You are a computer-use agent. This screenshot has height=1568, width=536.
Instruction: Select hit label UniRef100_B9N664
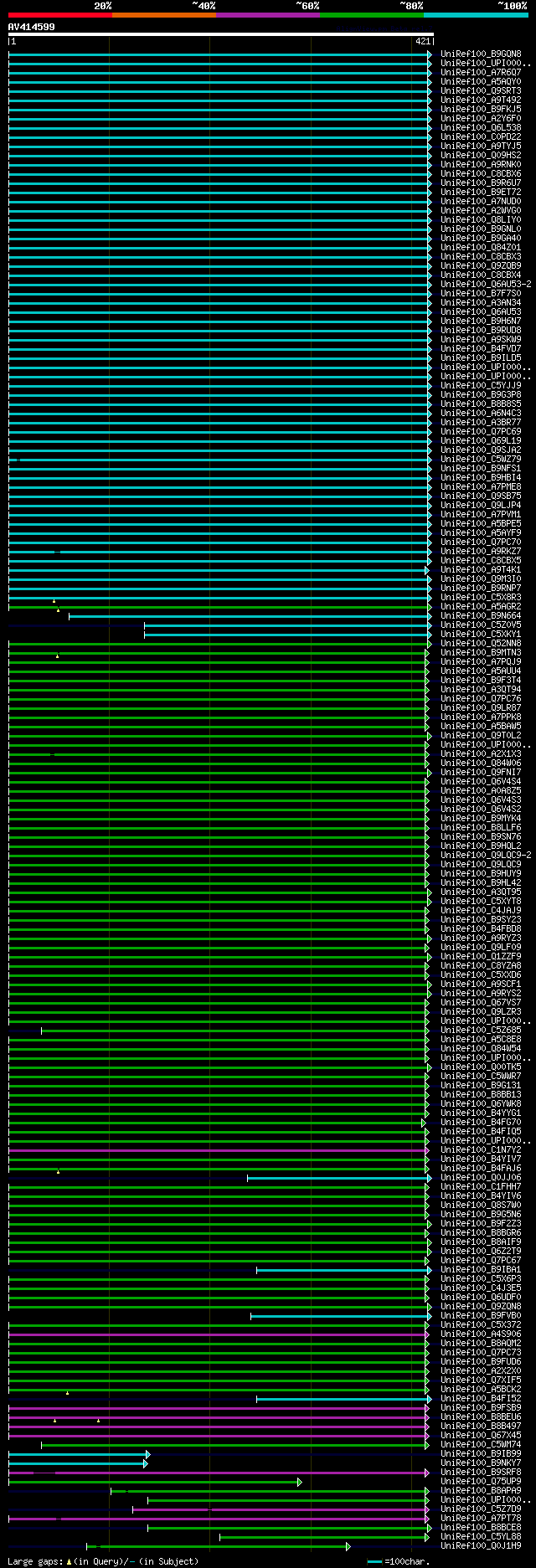[x=481, y=616]
